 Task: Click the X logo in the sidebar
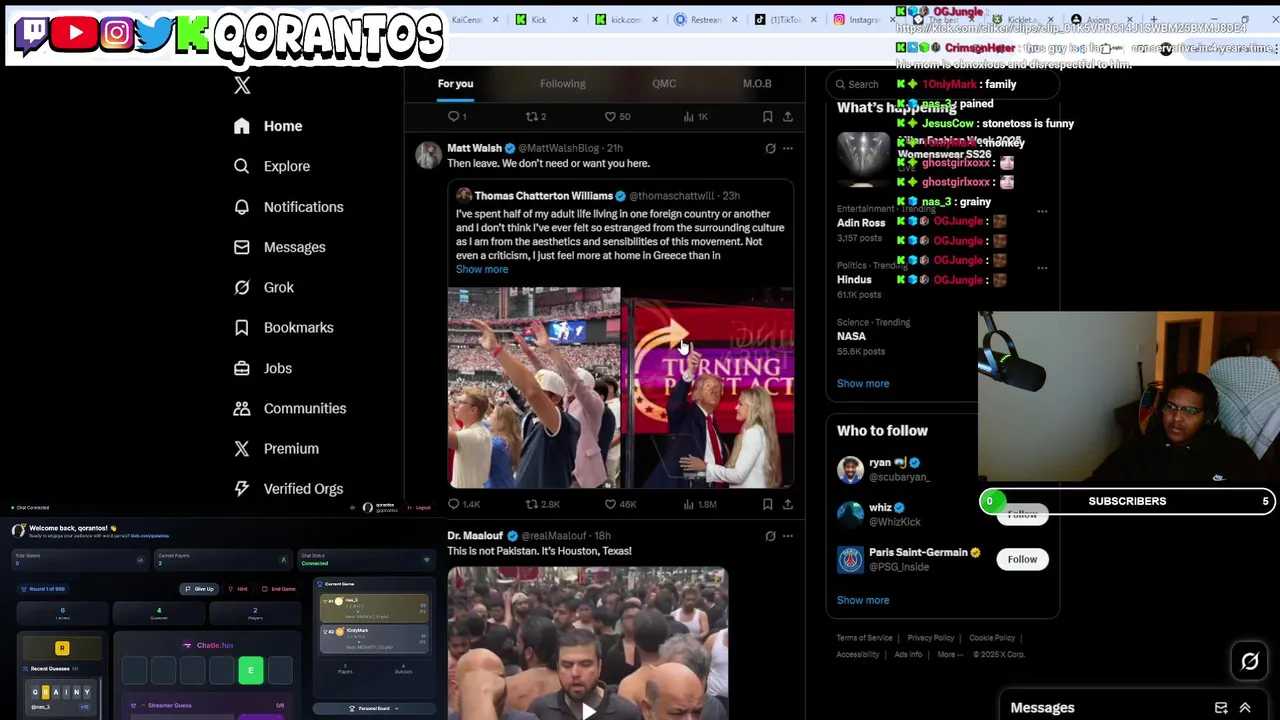pos(242,86)
